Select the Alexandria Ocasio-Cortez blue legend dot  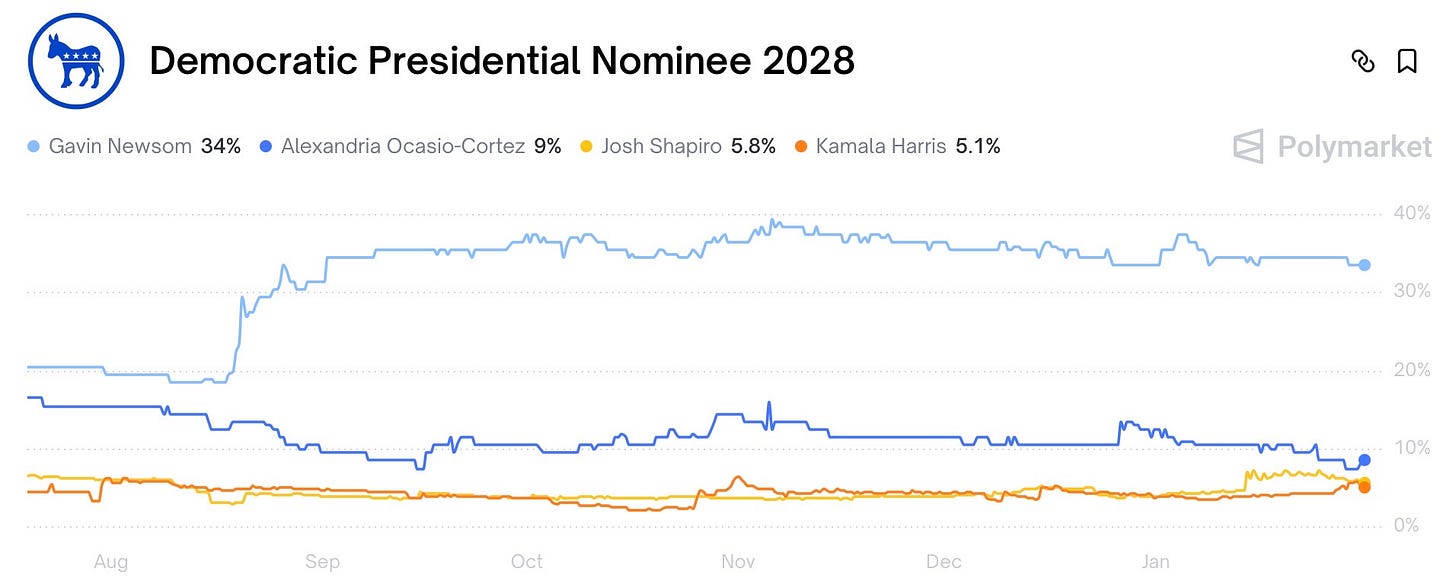point(267,147)
